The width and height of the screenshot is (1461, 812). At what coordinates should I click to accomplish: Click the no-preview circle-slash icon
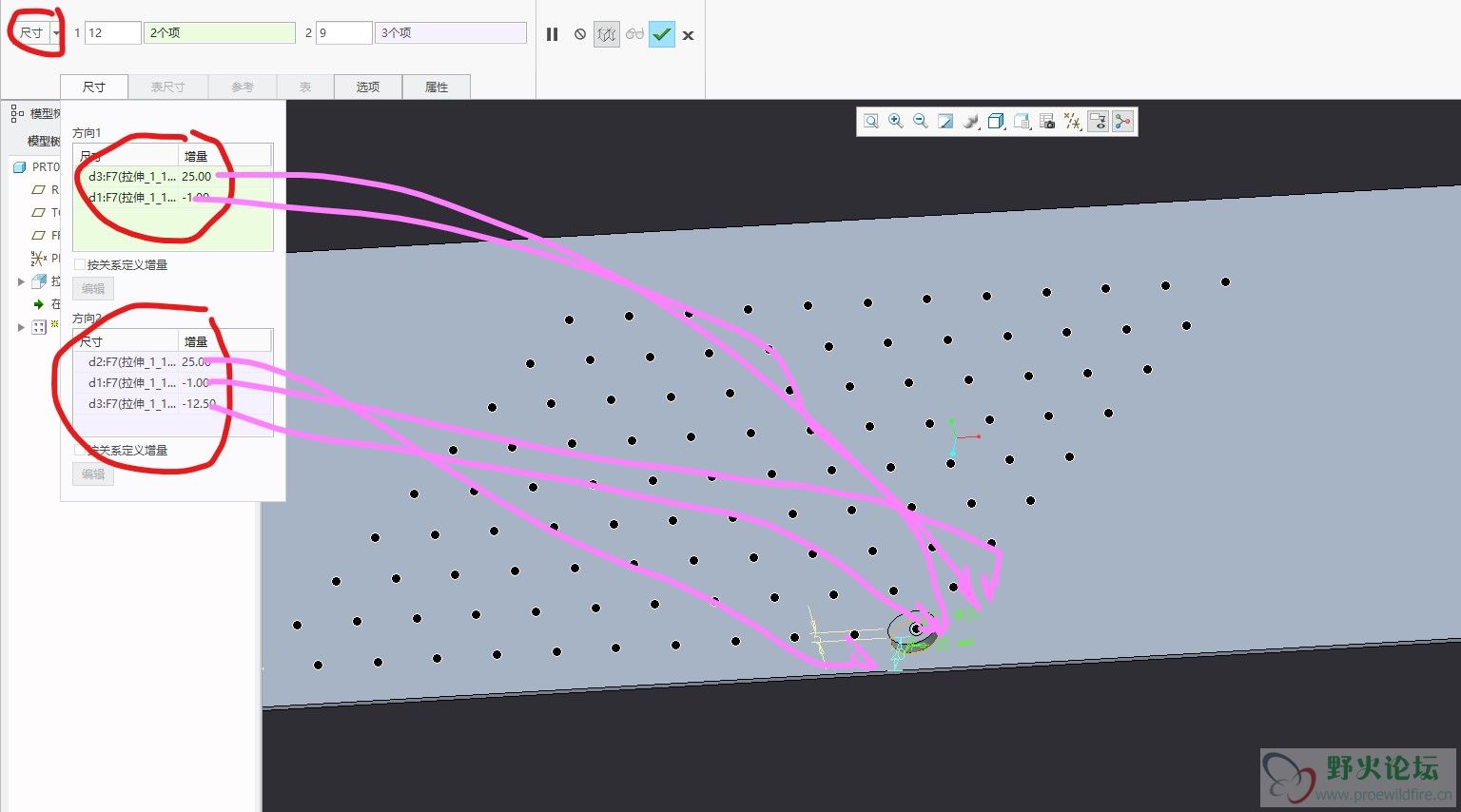tap(580, 34)
